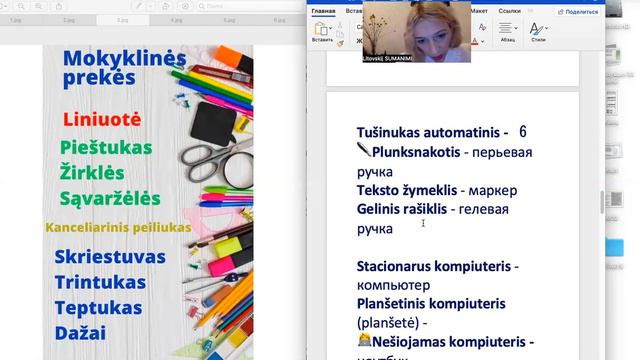Click the Clear Formatting icon in Word
Screen dimensions: 640x360
point(482,27)
